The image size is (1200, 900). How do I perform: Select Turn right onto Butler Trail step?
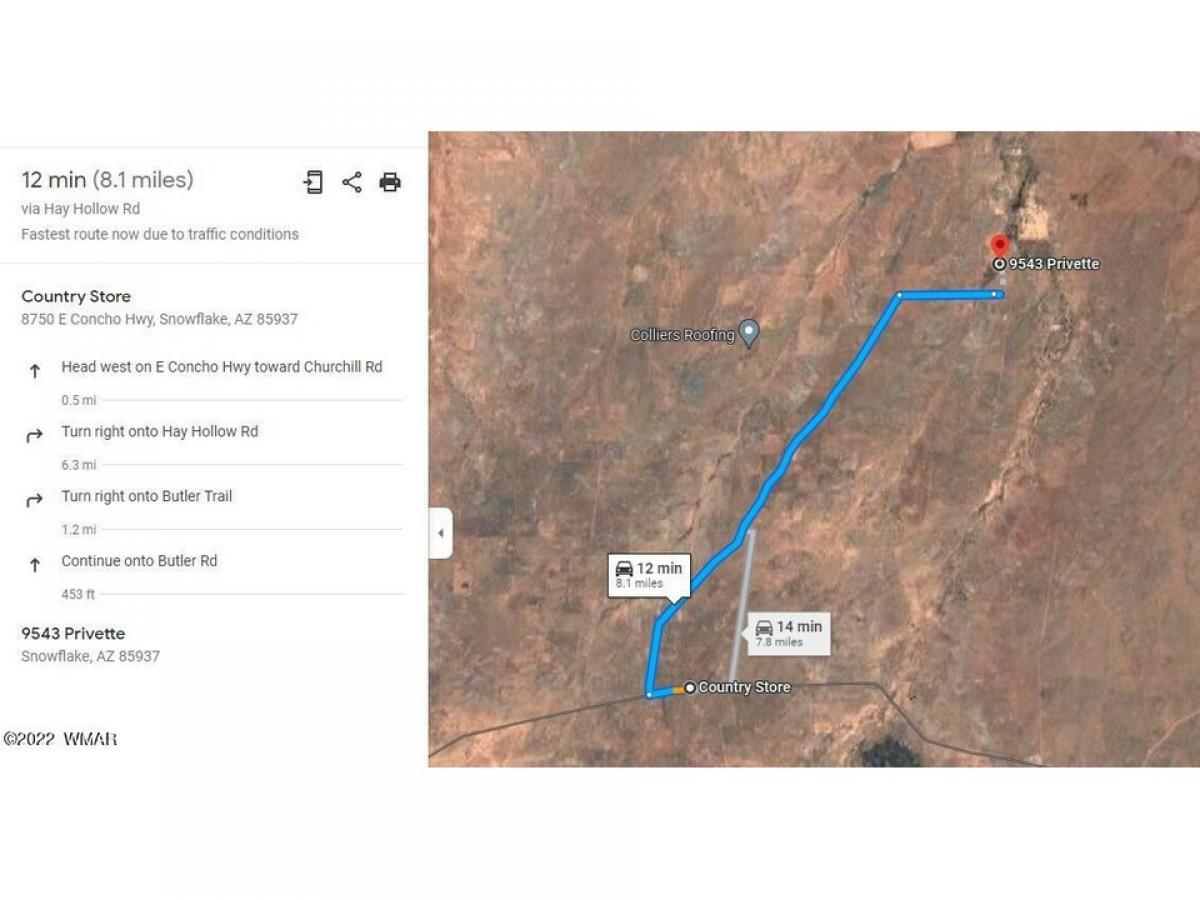pyautogui.click(x=147, y=496)
